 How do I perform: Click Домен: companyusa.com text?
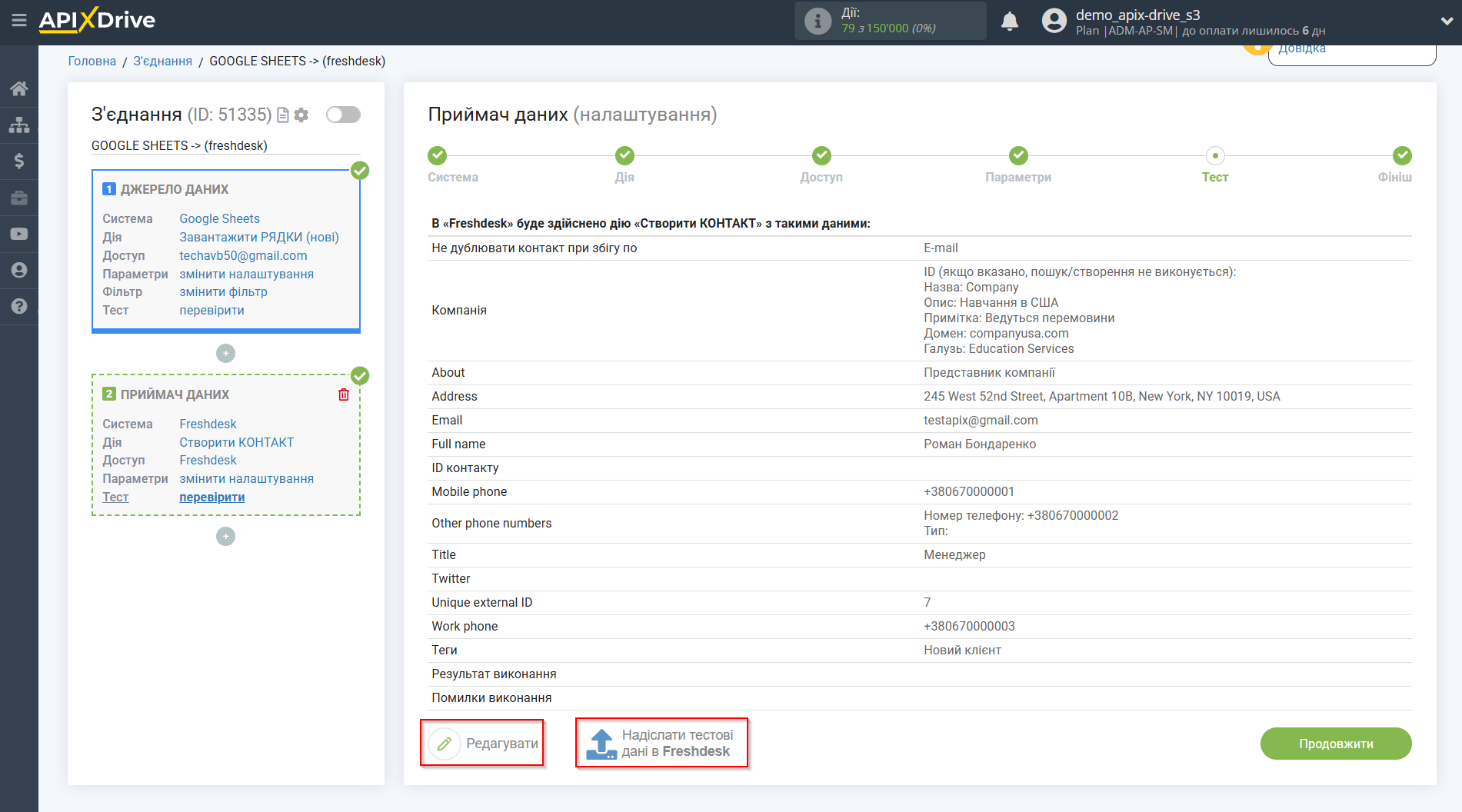coord(996,333)
